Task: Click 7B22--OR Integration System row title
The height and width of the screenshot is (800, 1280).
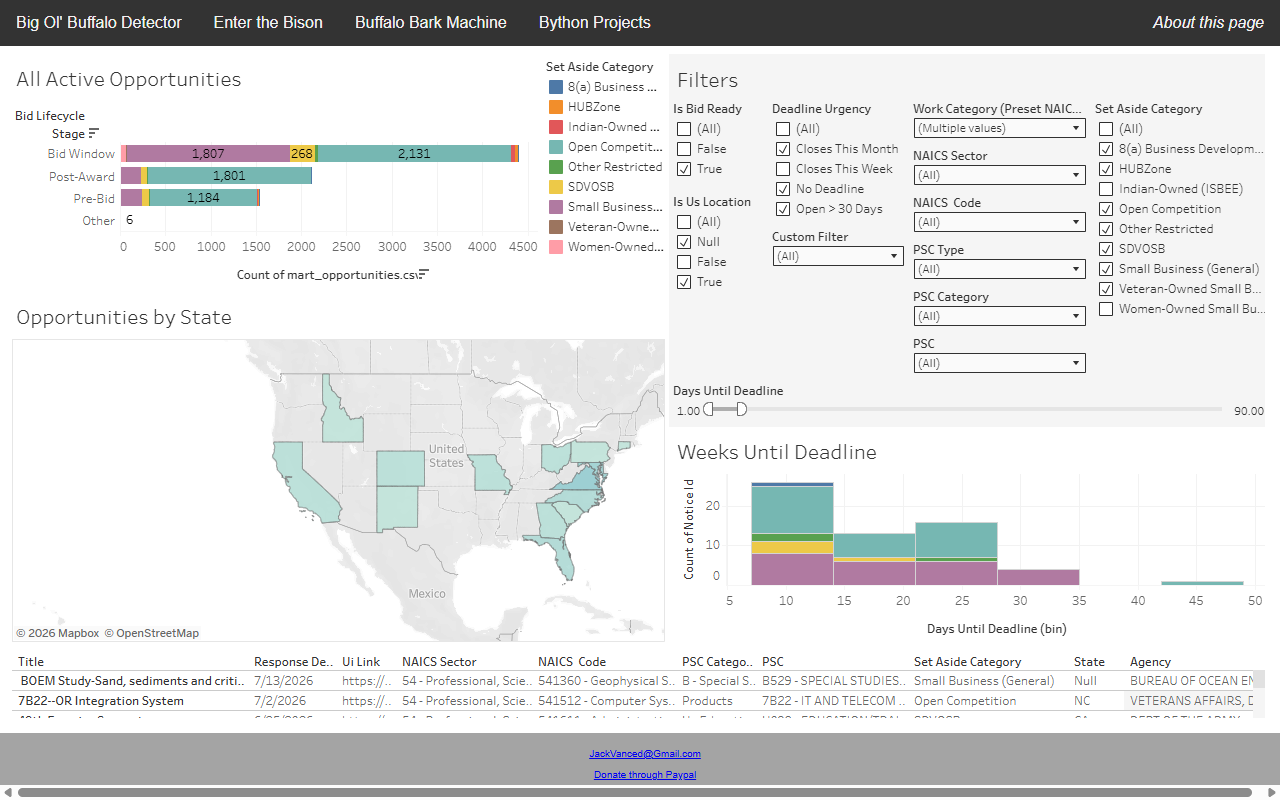Action: point(131,701)
